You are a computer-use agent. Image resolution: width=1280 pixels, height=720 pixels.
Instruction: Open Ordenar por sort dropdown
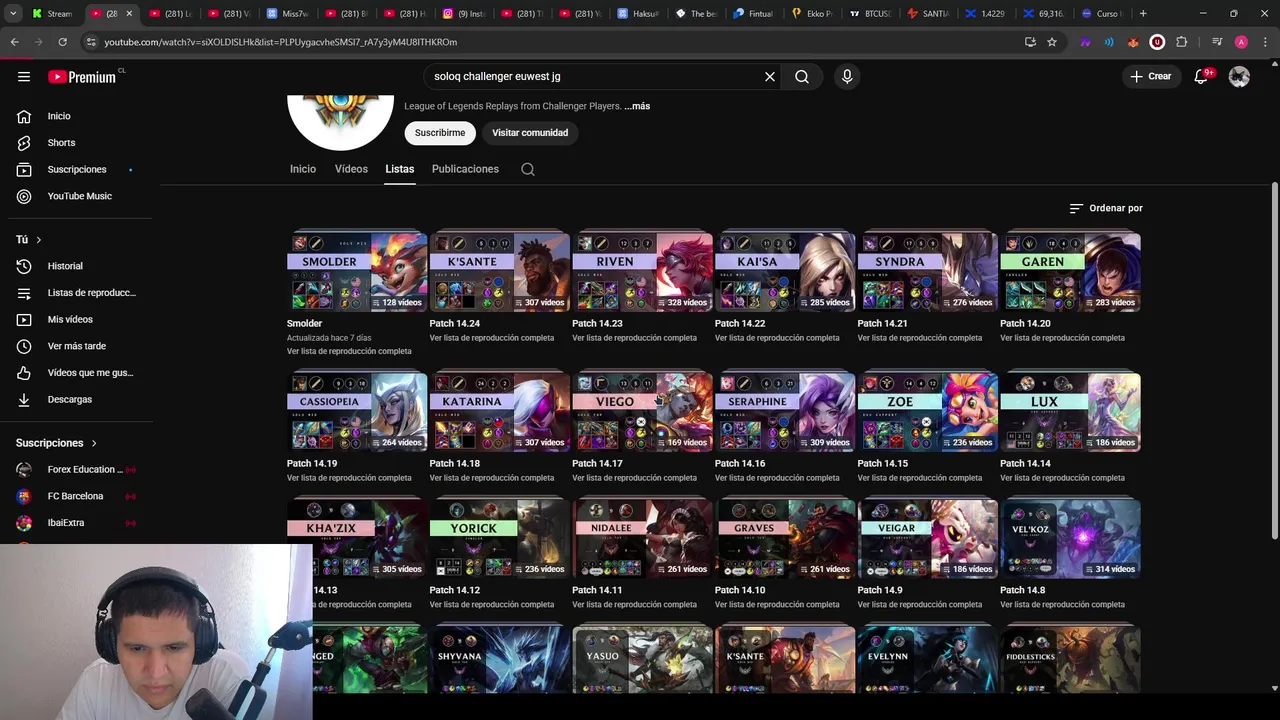point(1106,208)
